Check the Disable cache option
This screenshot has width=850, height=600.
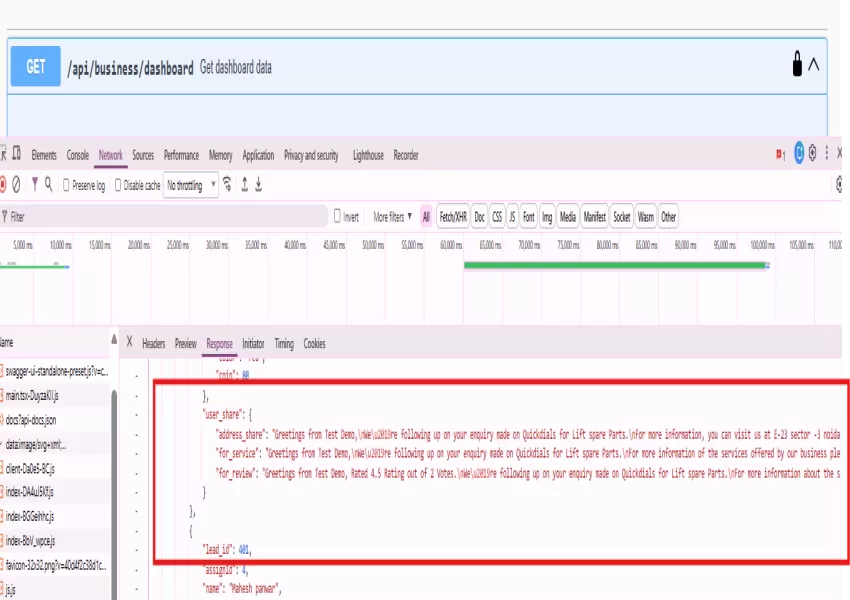(118, 186)
